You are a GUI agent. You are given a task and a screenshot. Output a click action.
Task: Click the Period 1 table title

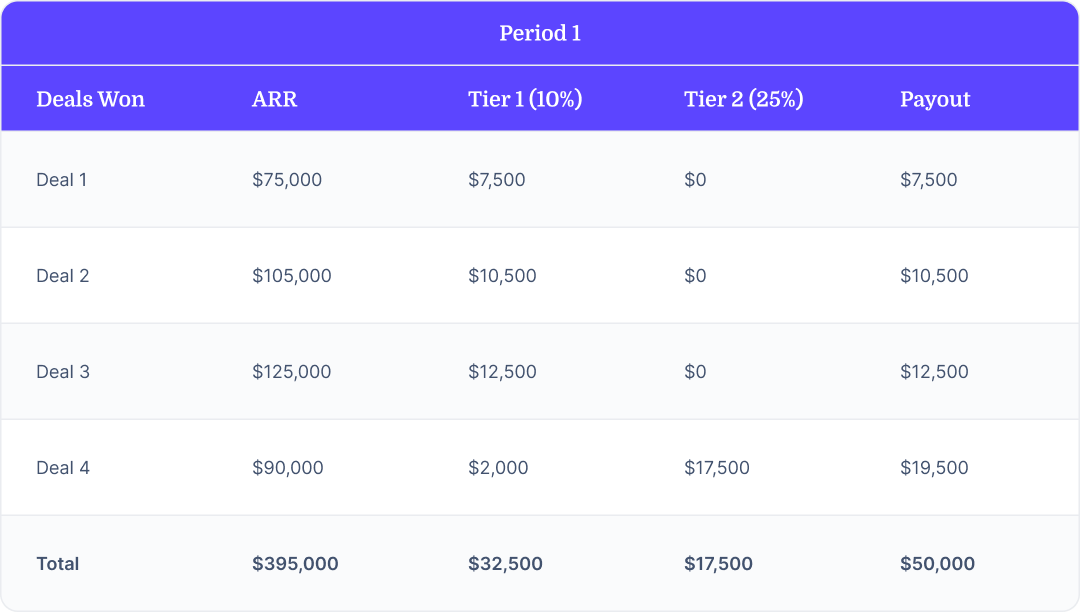tap(540, 33)
